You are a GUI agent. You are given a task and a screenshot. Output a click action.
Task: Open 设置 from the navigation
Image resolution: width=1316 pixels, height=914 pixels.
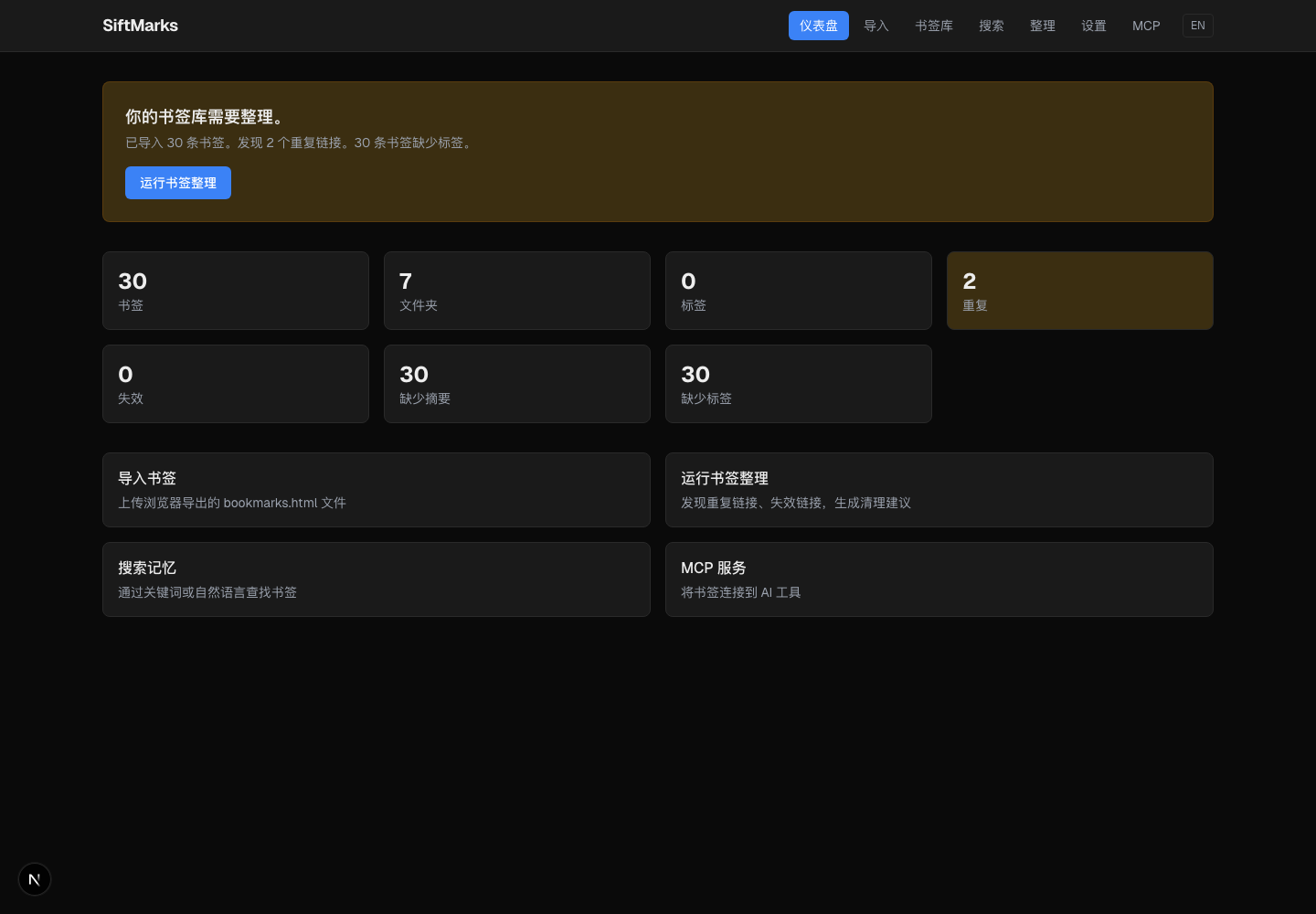pyautogui.click(x=1094, y=26)
